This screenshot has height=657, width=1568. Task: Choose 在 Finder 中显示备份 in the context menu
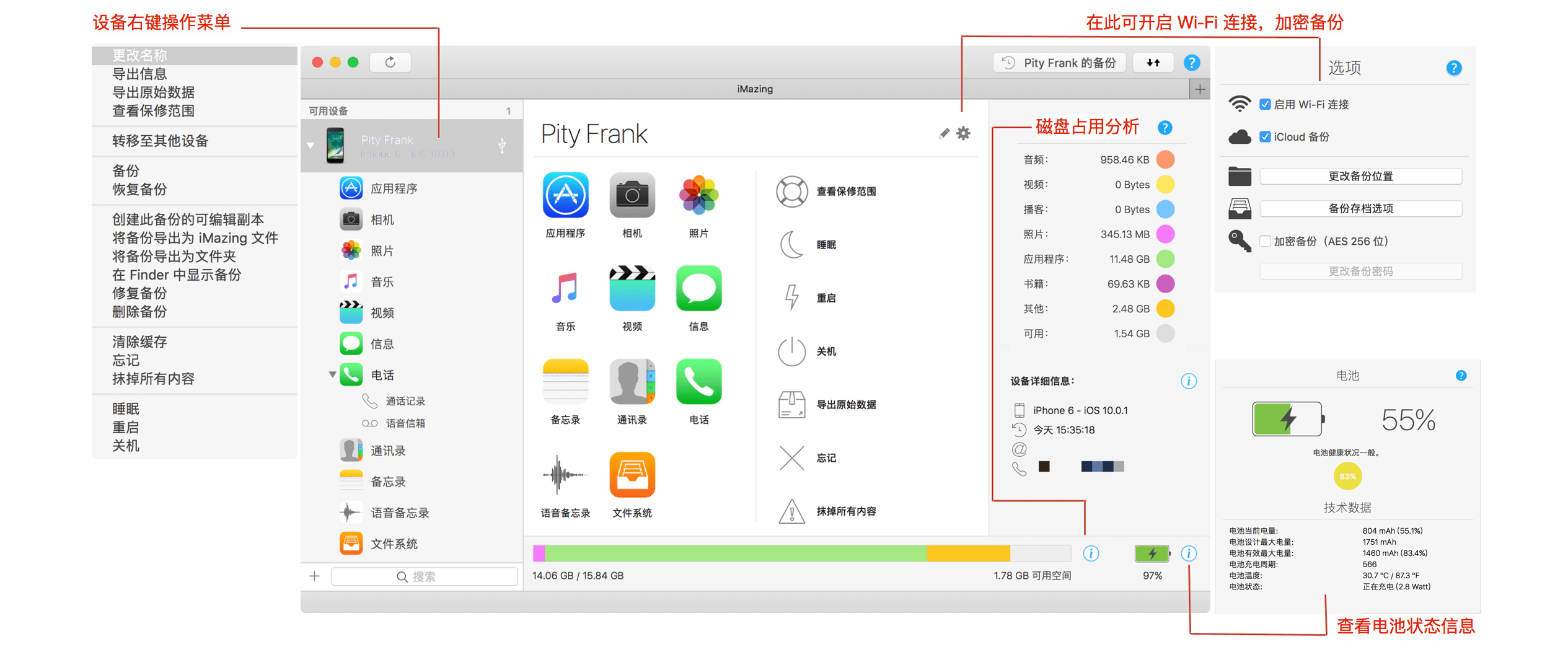(x=195, y=275)
